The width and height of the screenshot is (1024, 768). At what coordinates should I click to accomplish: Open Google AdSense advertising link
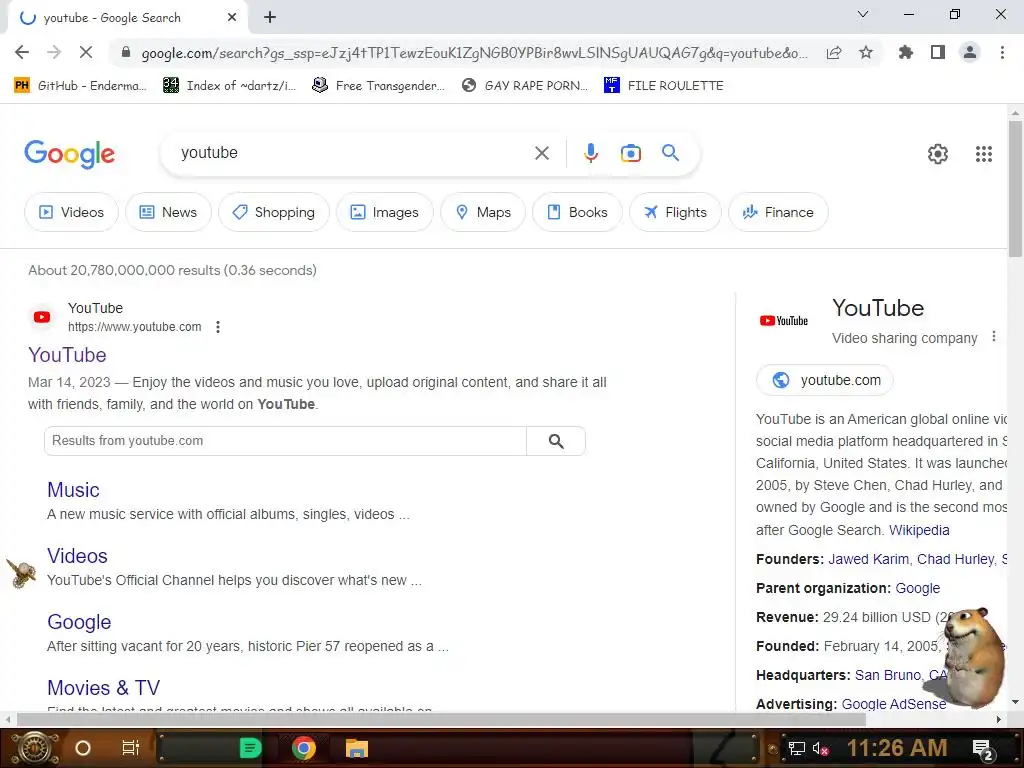(x=893, y=704)
